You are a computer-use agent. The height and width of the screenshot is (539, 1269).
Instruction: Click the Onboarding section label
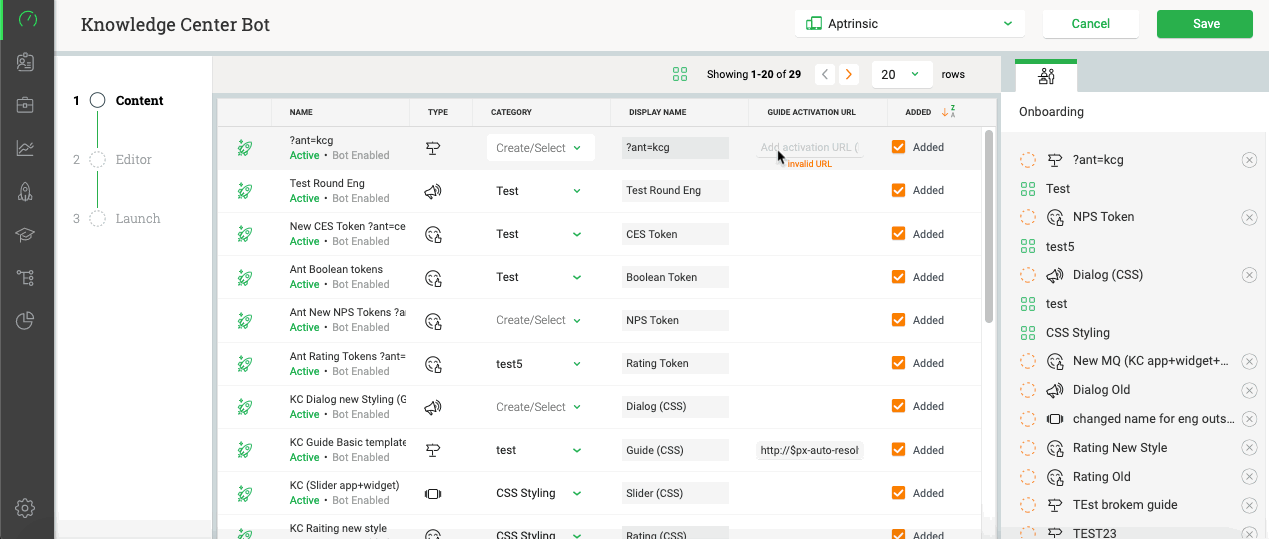(x=1051, y=112)
